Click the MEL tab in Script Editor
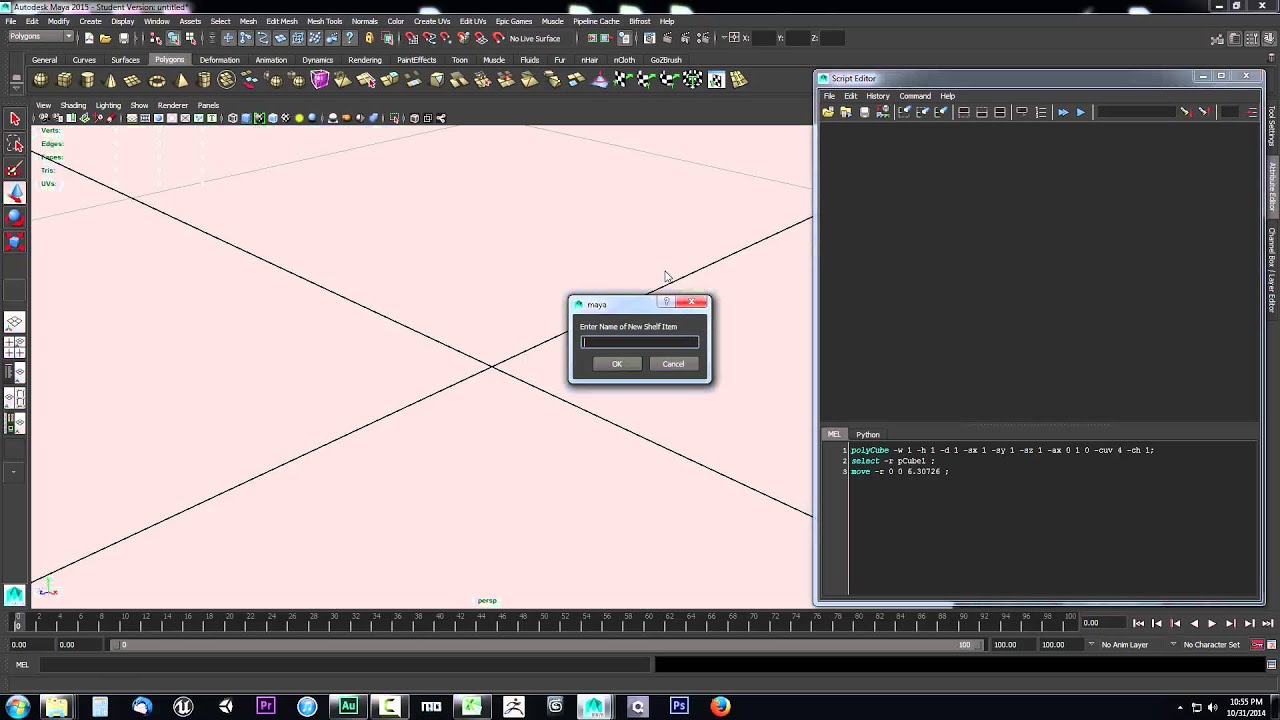The height and width of the screenshot is (720, 1280). click(834, 435)
